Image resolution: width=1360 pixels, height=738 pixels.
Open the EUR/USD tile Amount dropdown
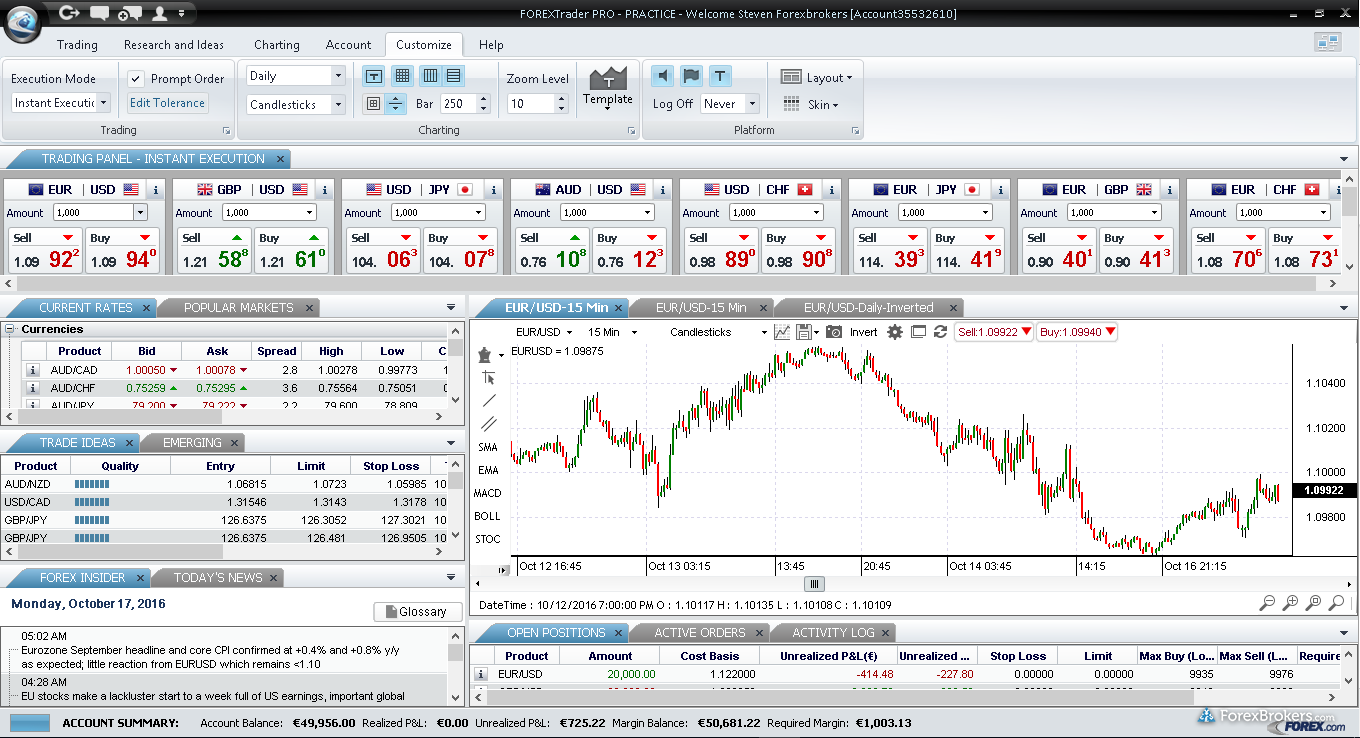[140, 212]
